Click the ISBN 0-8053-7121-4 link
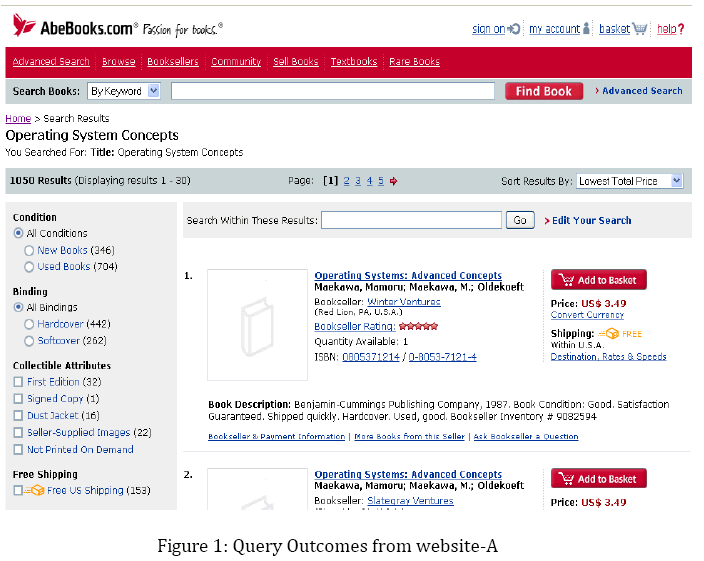 (x=442, y=357)
